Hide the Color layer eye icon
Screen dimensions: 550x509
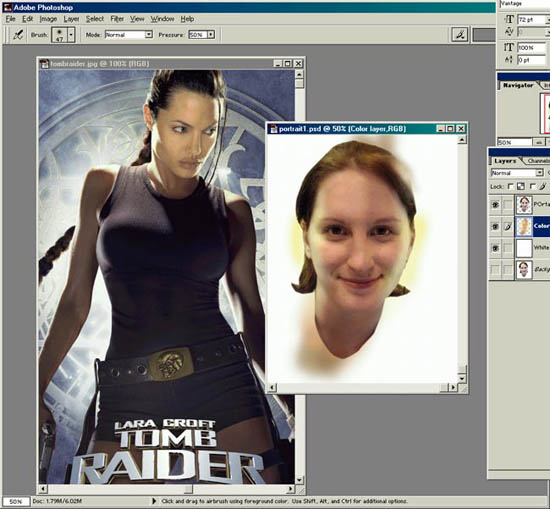tap(495, 227)
